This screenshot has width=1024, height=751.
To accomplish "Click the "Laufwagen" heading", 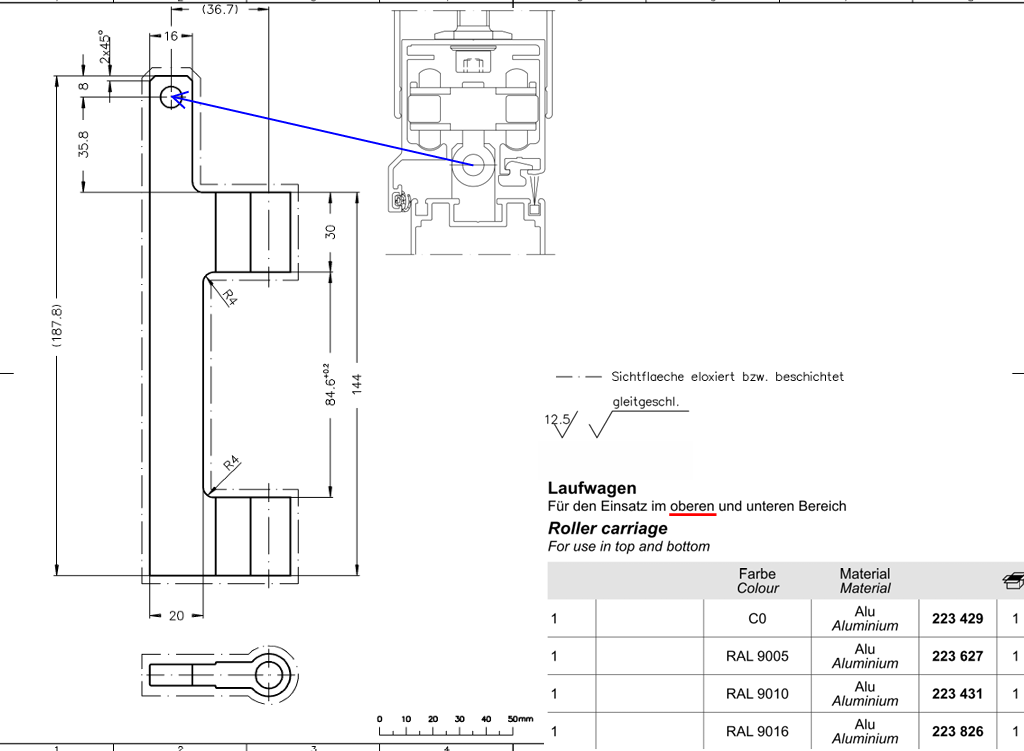I will click(592, 488).
